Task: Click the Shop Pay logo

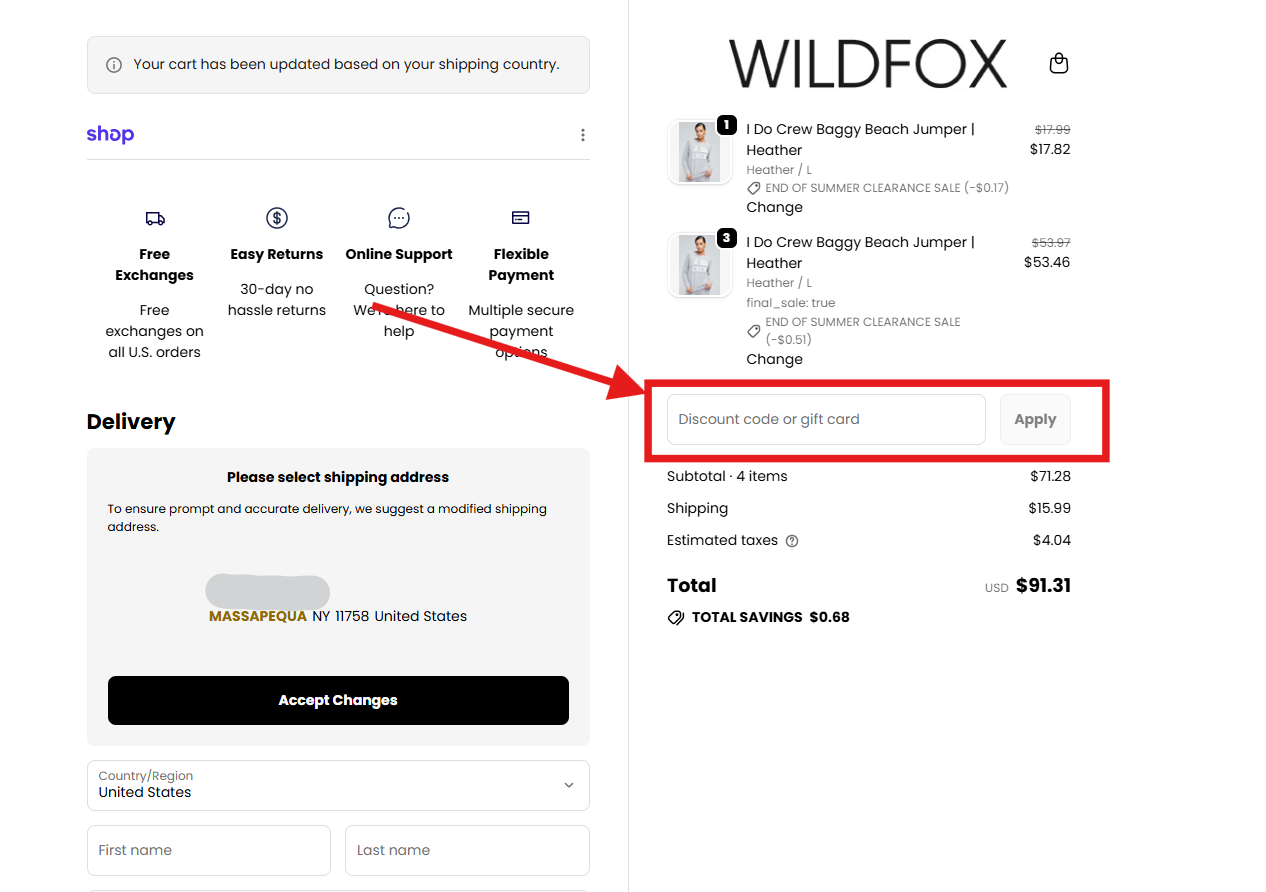Action: click(110, 134)
